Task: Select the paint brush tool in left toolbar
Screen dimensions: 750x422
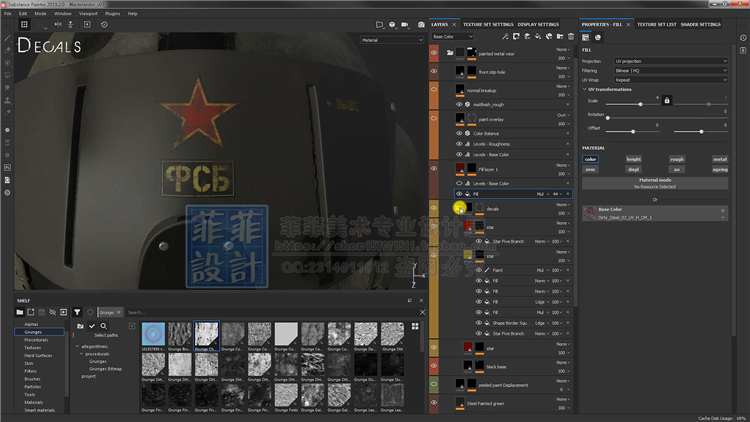Action: 7,38
